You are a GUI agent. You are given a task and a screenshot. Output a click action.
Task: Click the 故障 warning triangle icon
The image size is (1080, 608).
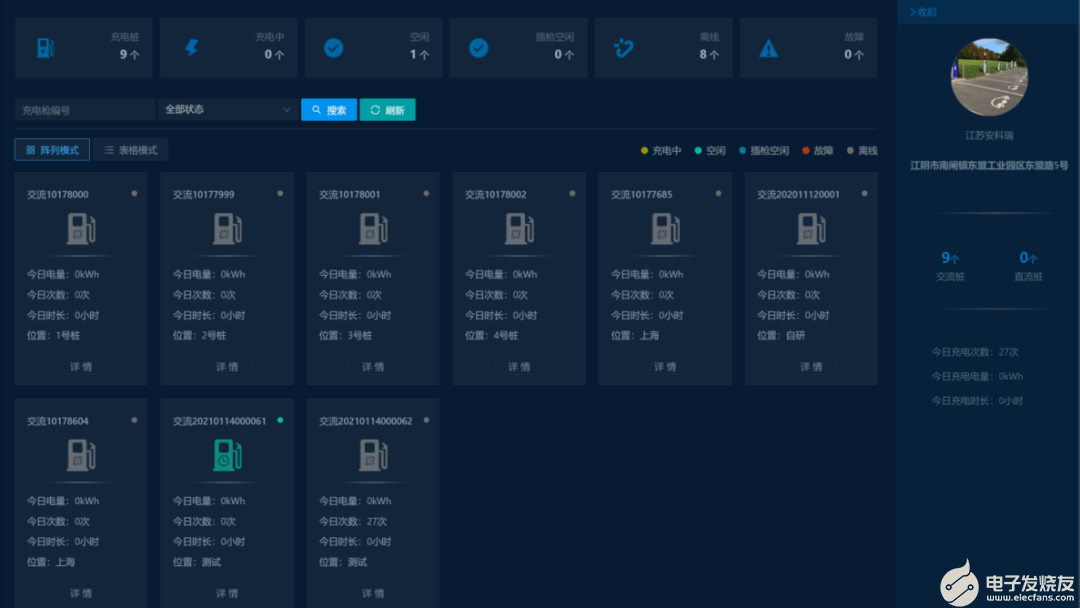point(768,47)
